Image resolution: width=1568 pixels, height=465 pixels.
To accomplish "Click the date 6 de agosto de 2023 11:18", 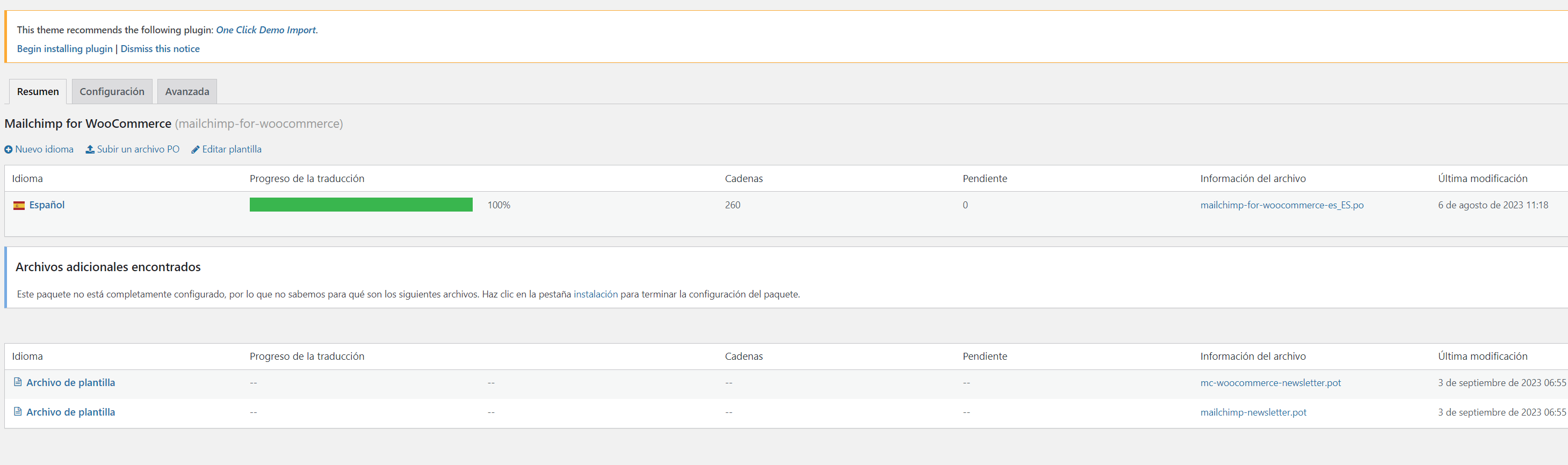I will click(1492, 205).
